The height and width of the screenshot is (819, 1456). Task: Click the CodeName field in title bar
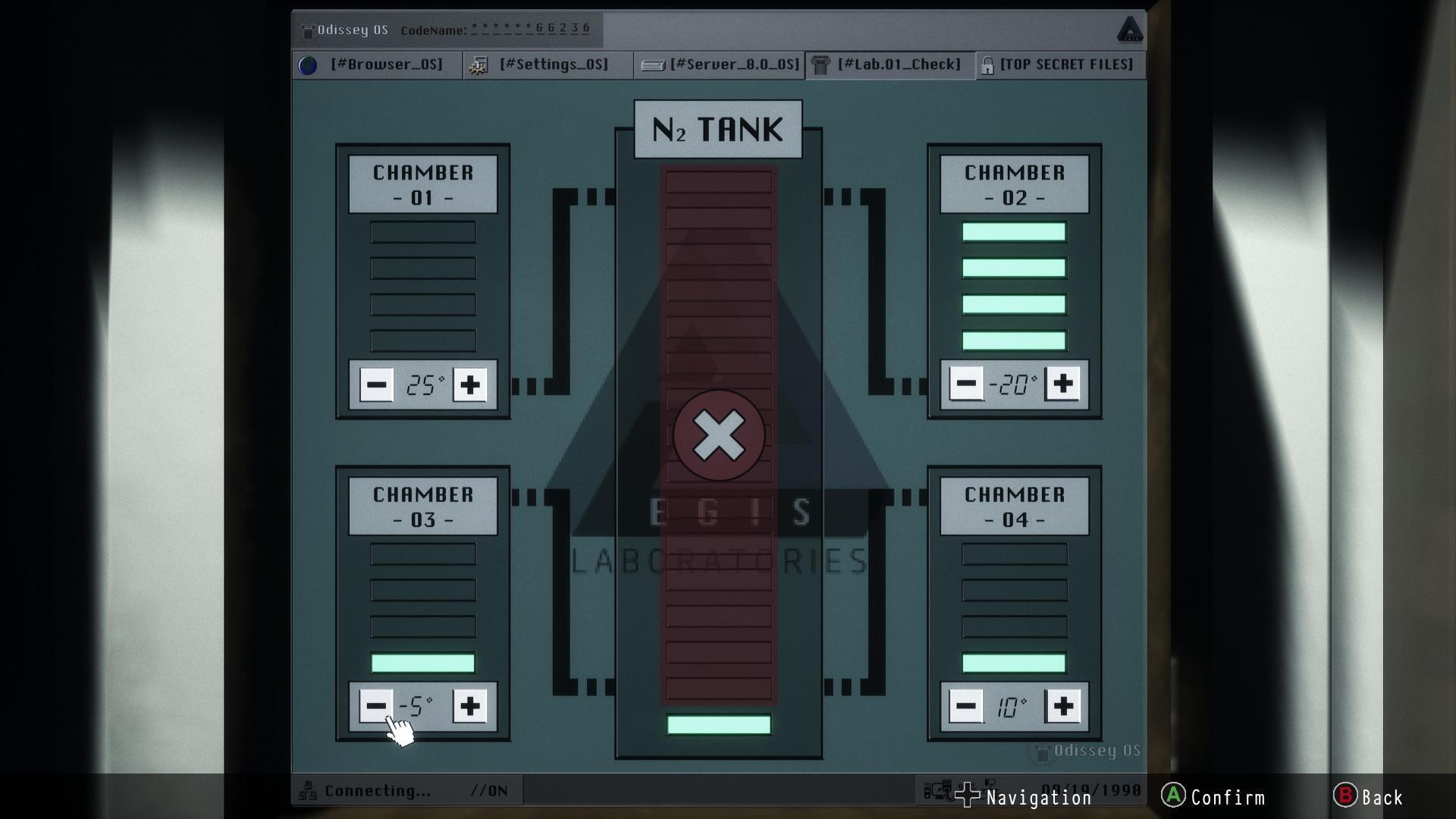(x=495, y=30)
